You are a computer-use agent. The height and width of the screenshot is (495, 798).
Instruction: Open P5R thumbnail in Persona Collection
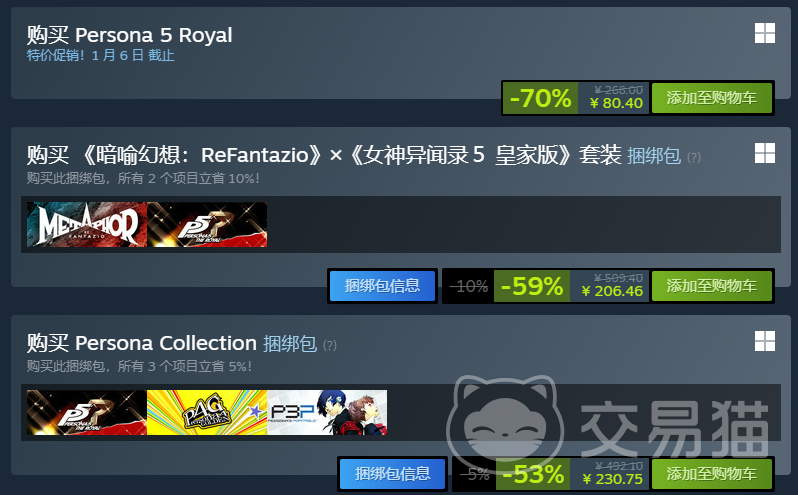[x=87, y=413]
